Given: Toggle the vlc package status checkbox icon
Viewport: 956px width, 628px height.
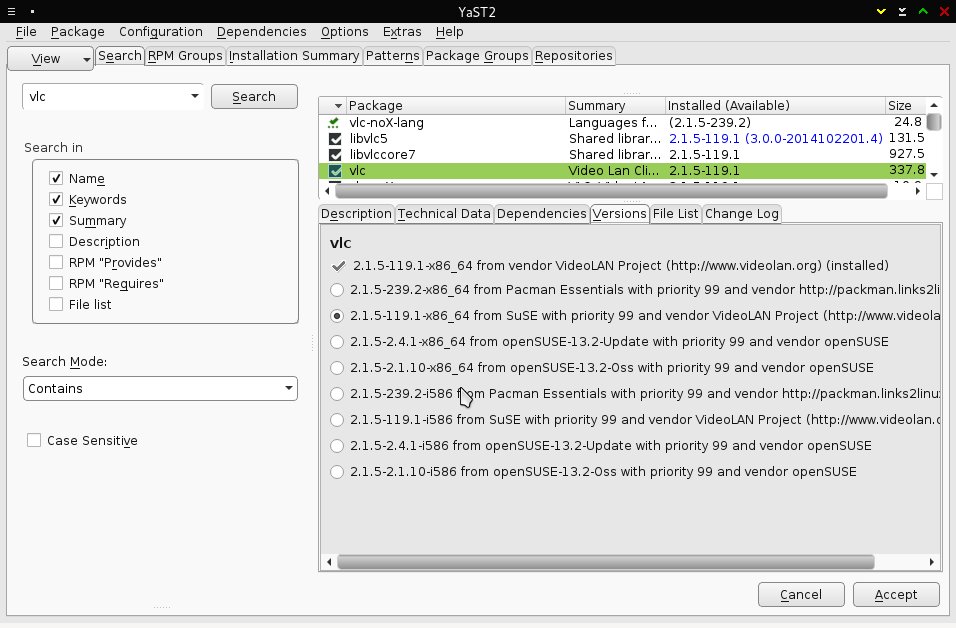Looking at the screenshot, I should (x=335, y=171).
